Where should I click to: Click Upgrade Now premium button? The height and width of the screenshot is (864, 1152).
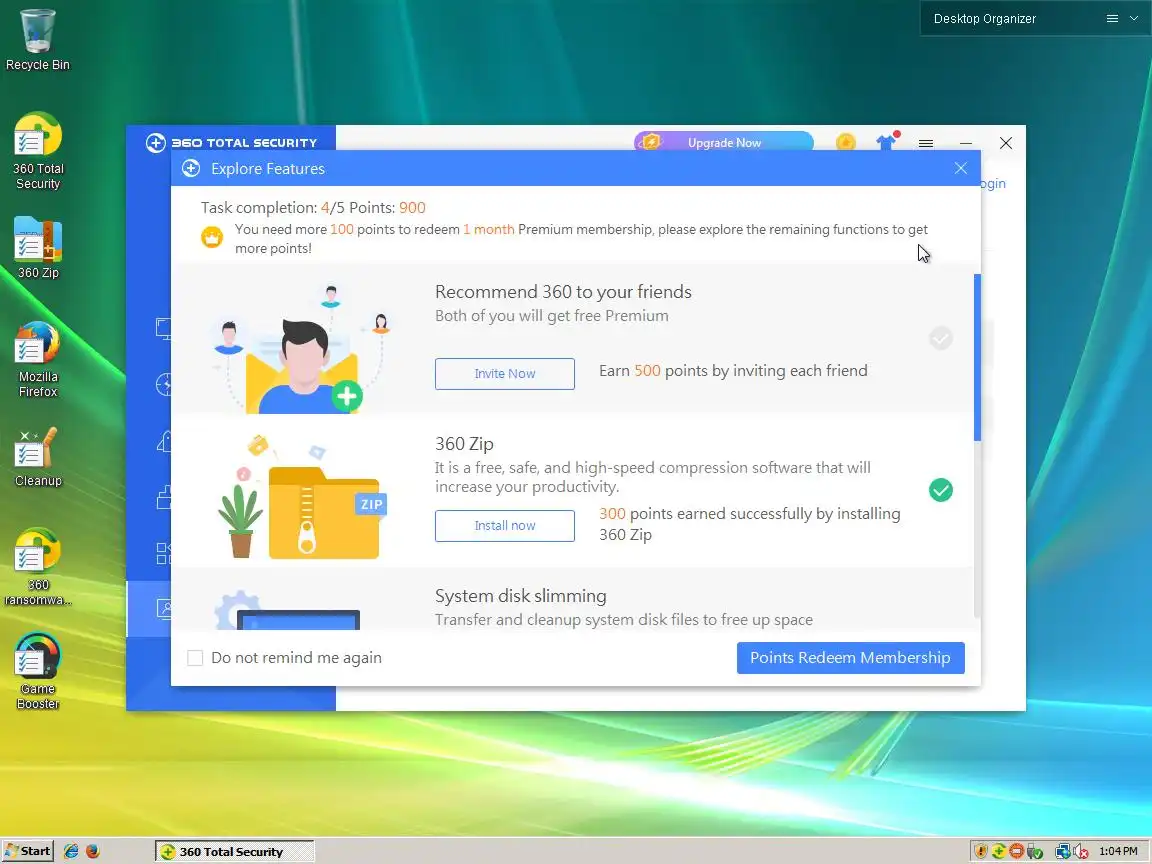tap(724, 143)
